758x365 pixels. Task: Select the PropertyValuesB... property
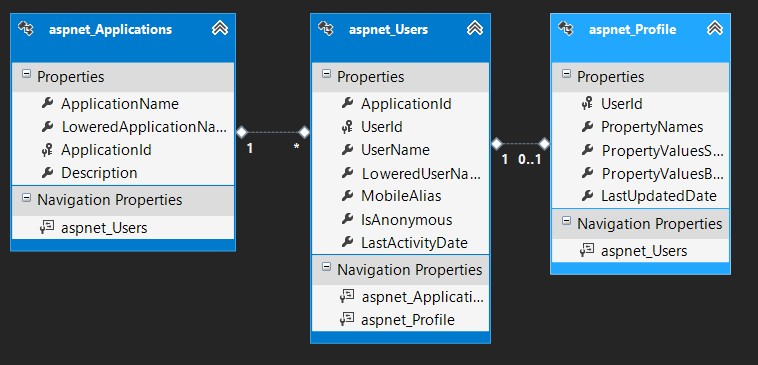pos(662,173)
